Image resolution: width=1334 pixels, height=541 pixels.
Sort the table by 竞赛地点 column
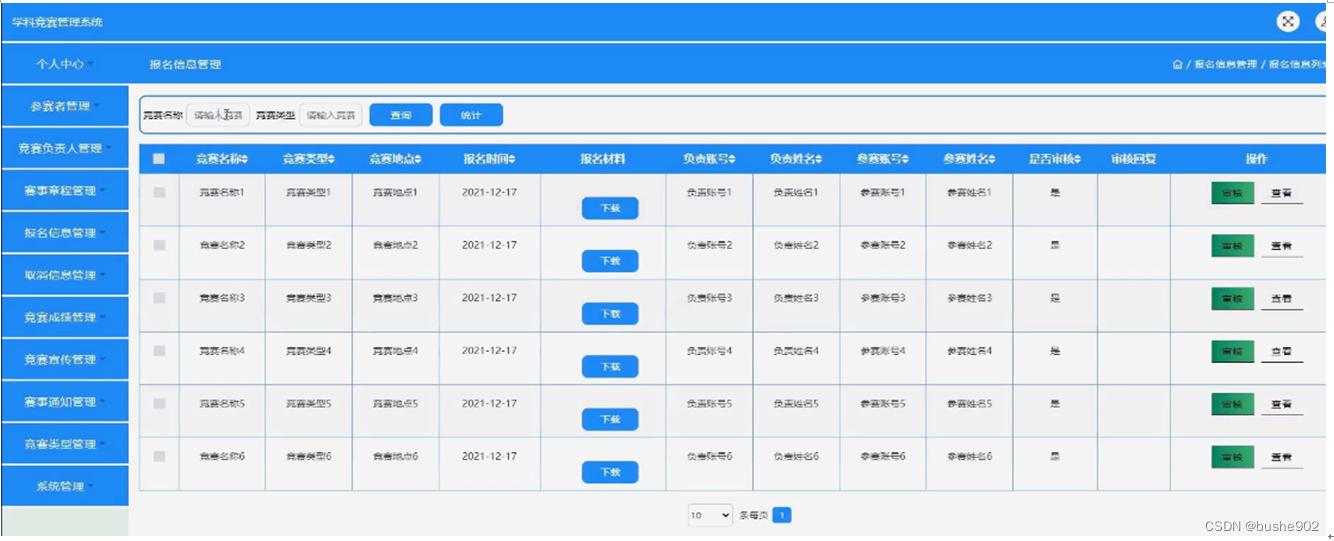click(x=395, y=159)
